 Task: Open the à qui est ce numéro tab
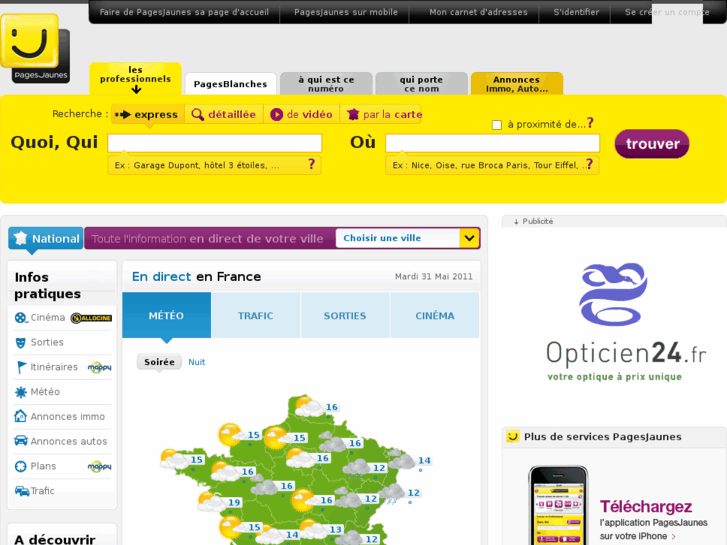326,84
